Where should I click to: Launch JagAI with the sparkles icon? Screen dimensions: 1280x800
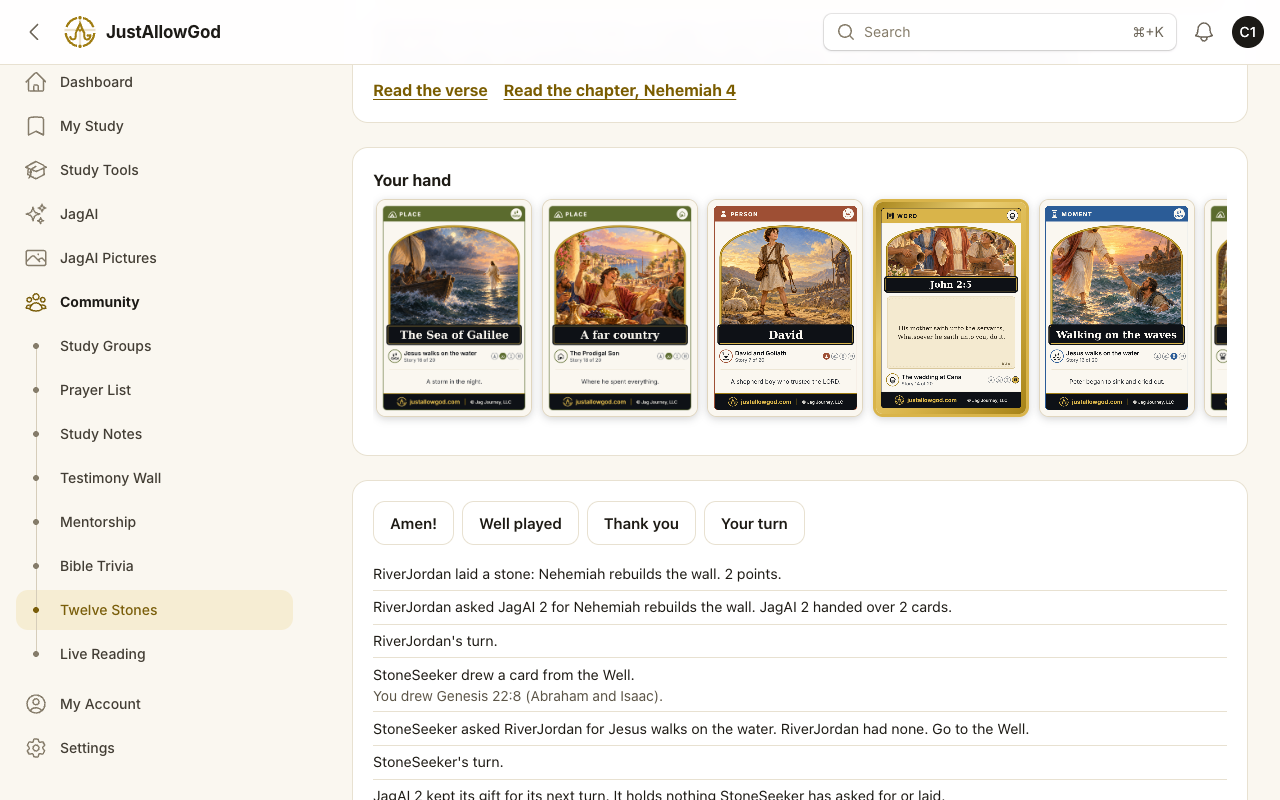tap(36, 214)
